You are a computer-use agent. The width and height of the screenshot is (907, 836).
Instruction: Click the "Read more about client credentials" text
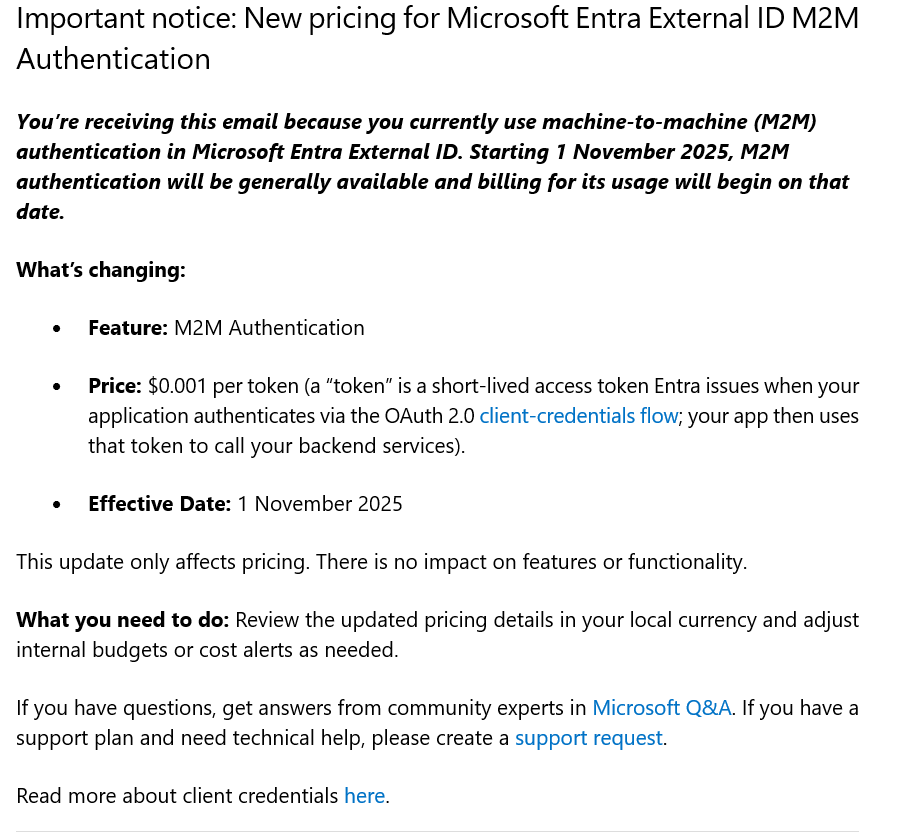click(x=177, y=796)
